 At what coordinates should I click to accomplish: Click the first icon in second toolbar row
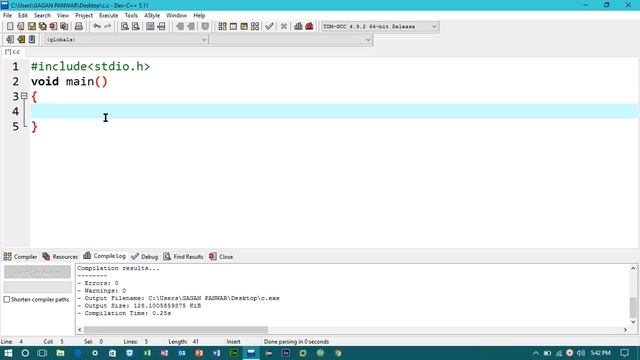pyautogui.click(x=10, y=40)
